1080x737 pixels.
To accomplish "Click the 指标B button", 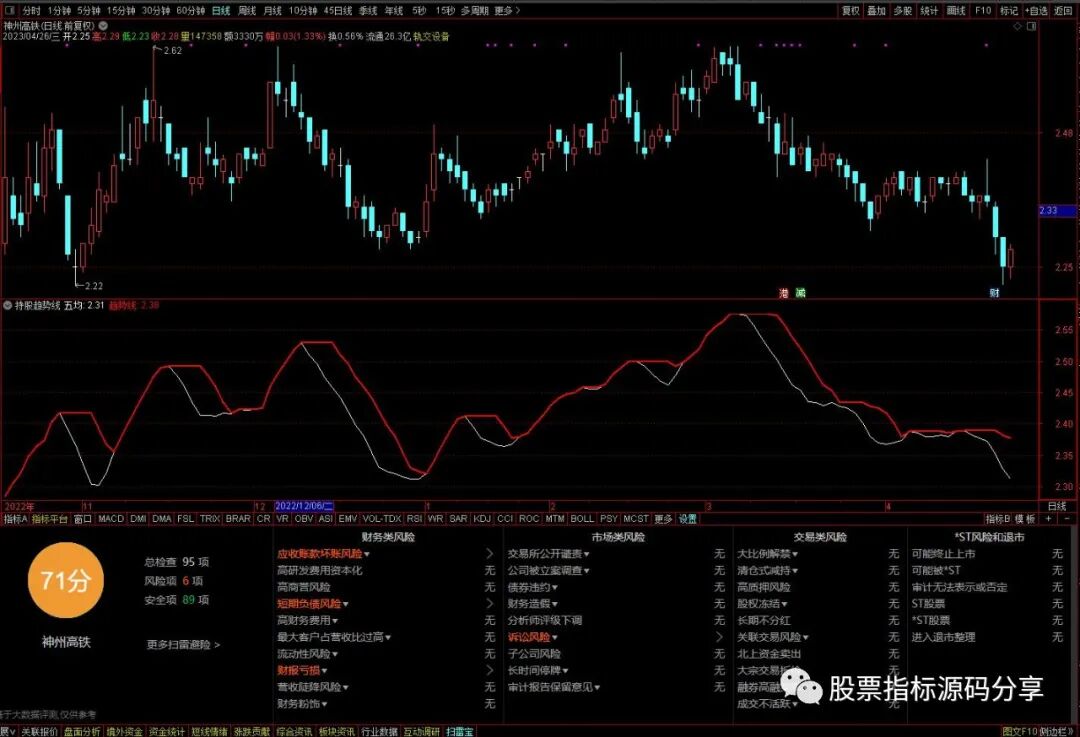I will pos(997,519).
